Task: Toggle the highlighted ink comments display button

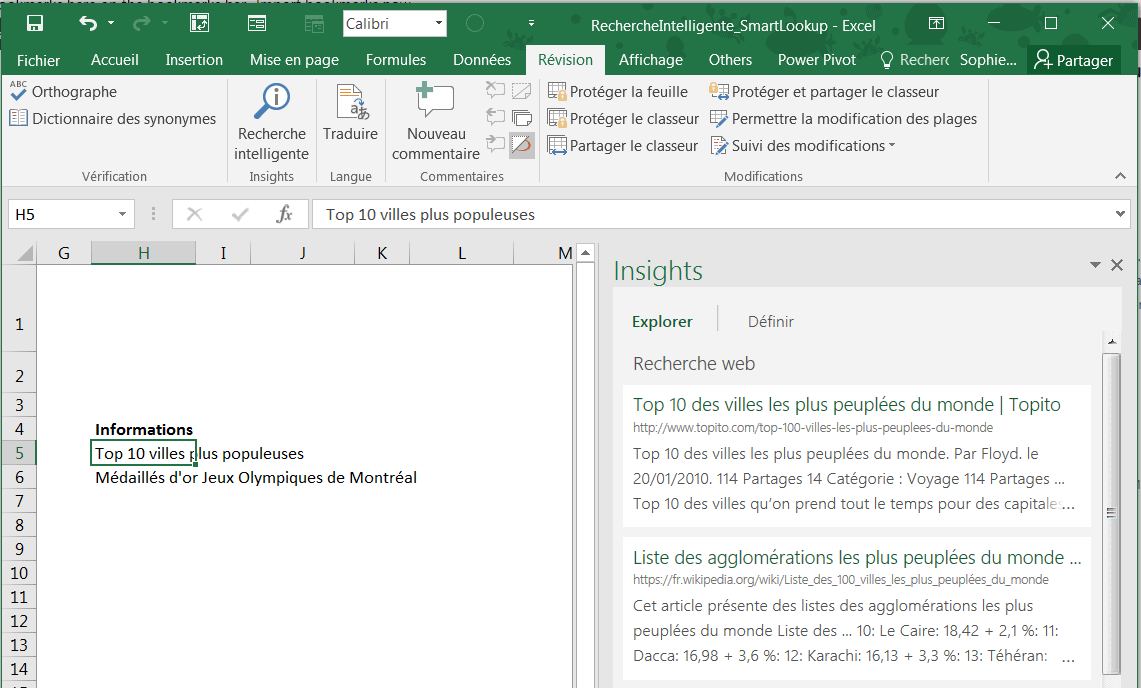Action: click(x=521, y=146)
